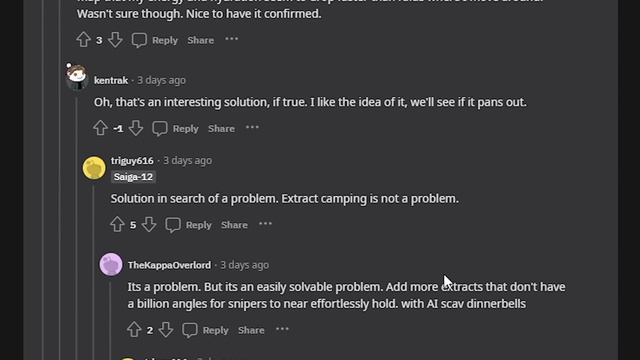Open kentrak's user profile link
Image resolution: width=640 pixels, height=360 pixels.
point(111,80)
